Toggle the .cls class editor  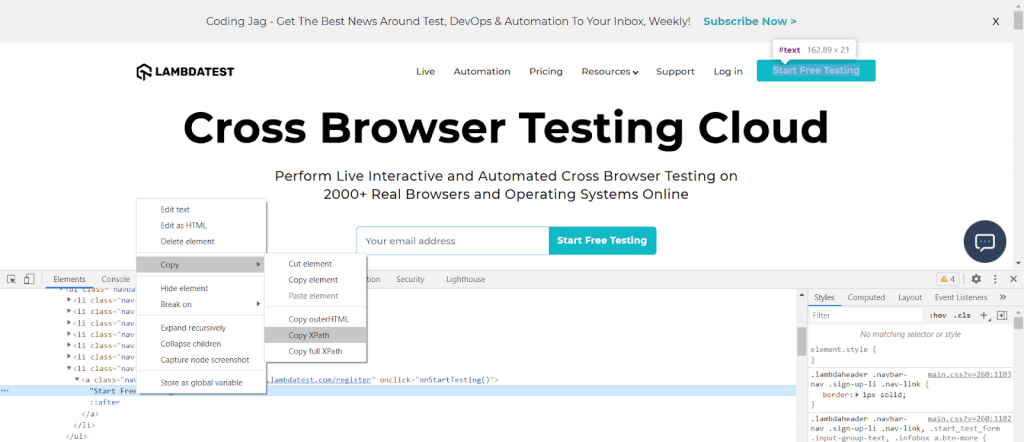(x=963, y=315)
